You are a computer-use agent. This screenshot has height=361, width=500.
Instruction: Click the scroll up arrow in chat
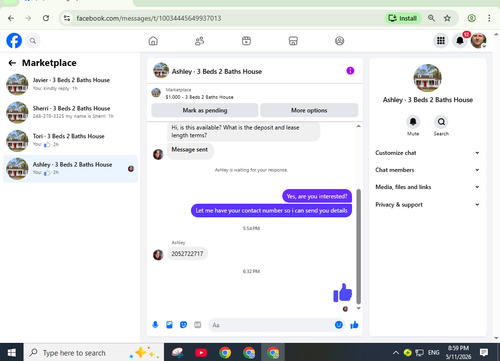tap(359, 126)
